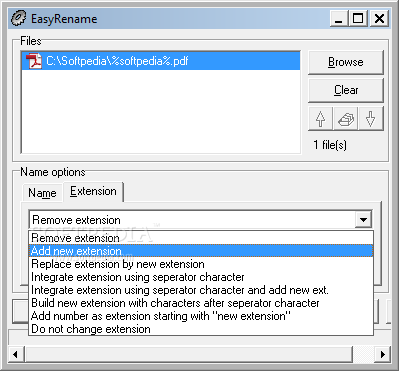The width and height of the screenshot is (399, 371).
Task: Choose 'Replace extension by new extension'
Action: (x=201, y=264)
